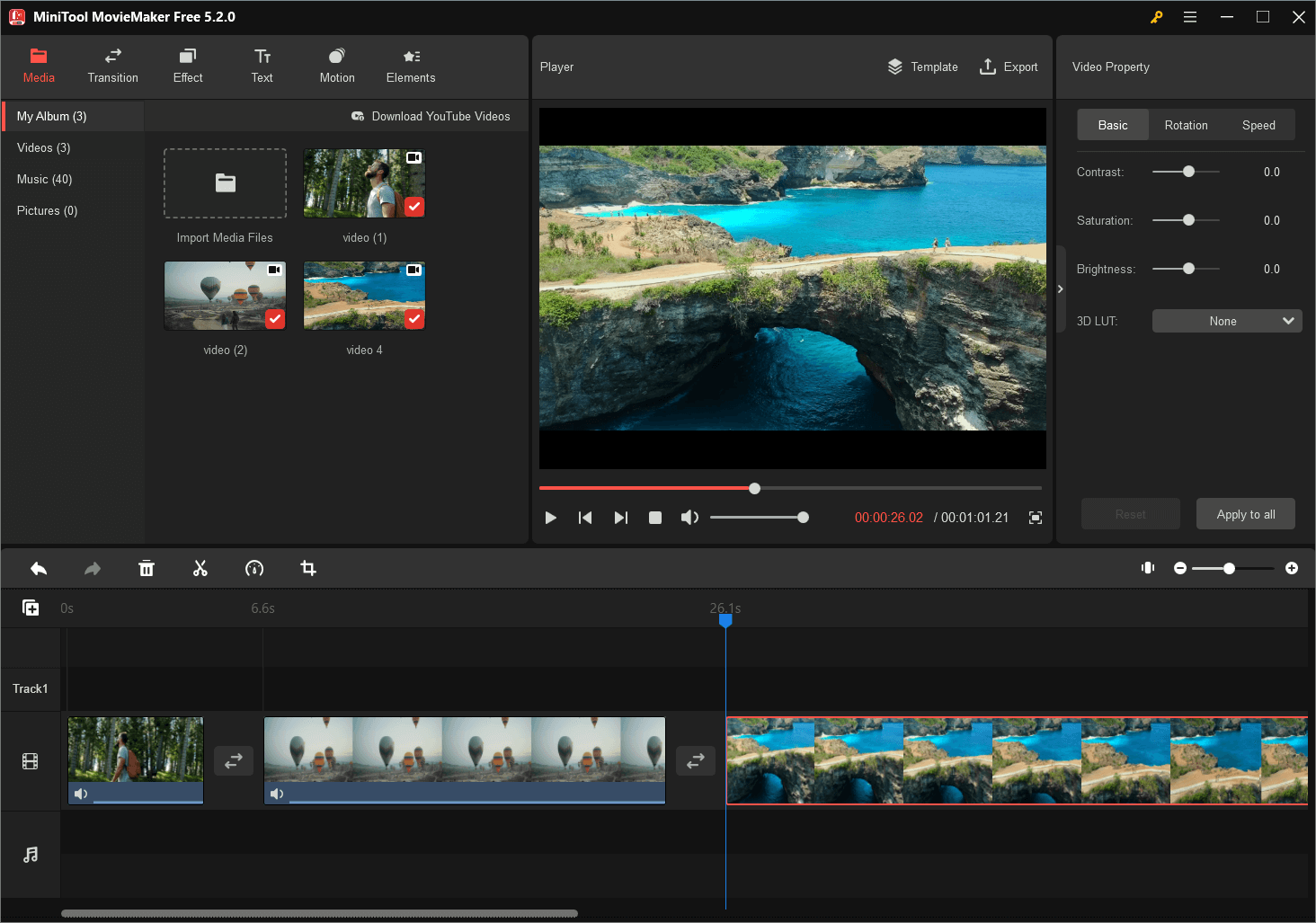Screen dimensions: 1316x923
Task: Select the video (2) balloon thumbnail
Action: click(x=225, y=296)
